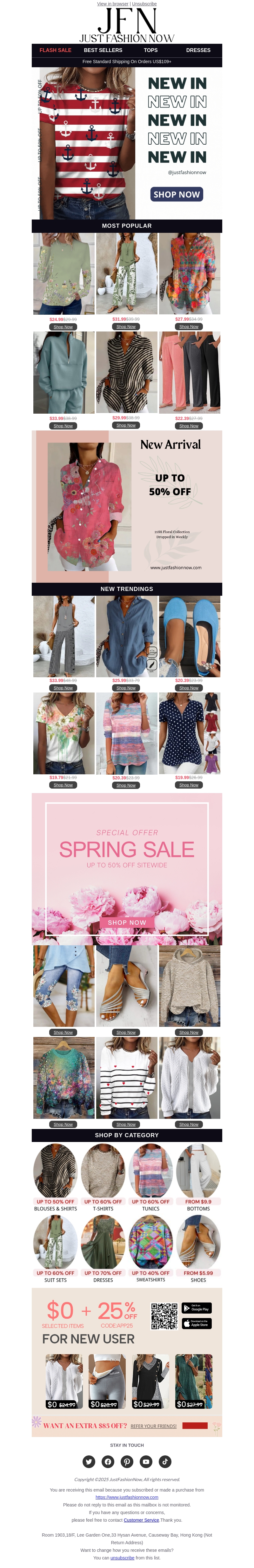Screen dimensions: 254x1568
Task: Open the Pinterest social icon
Action: [127, 1461]
